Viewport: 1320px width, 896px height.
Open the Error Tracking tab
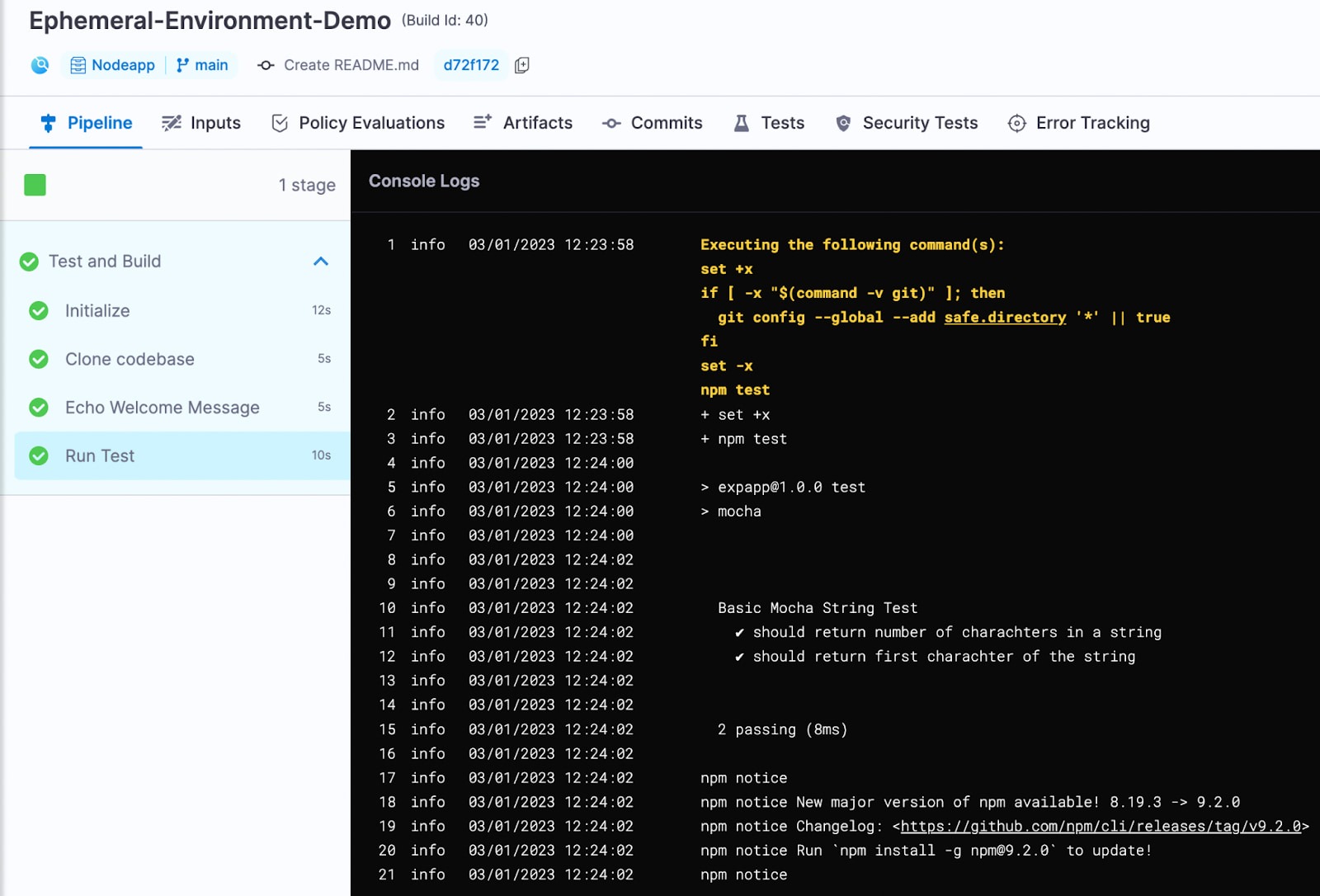point(1078,123)
